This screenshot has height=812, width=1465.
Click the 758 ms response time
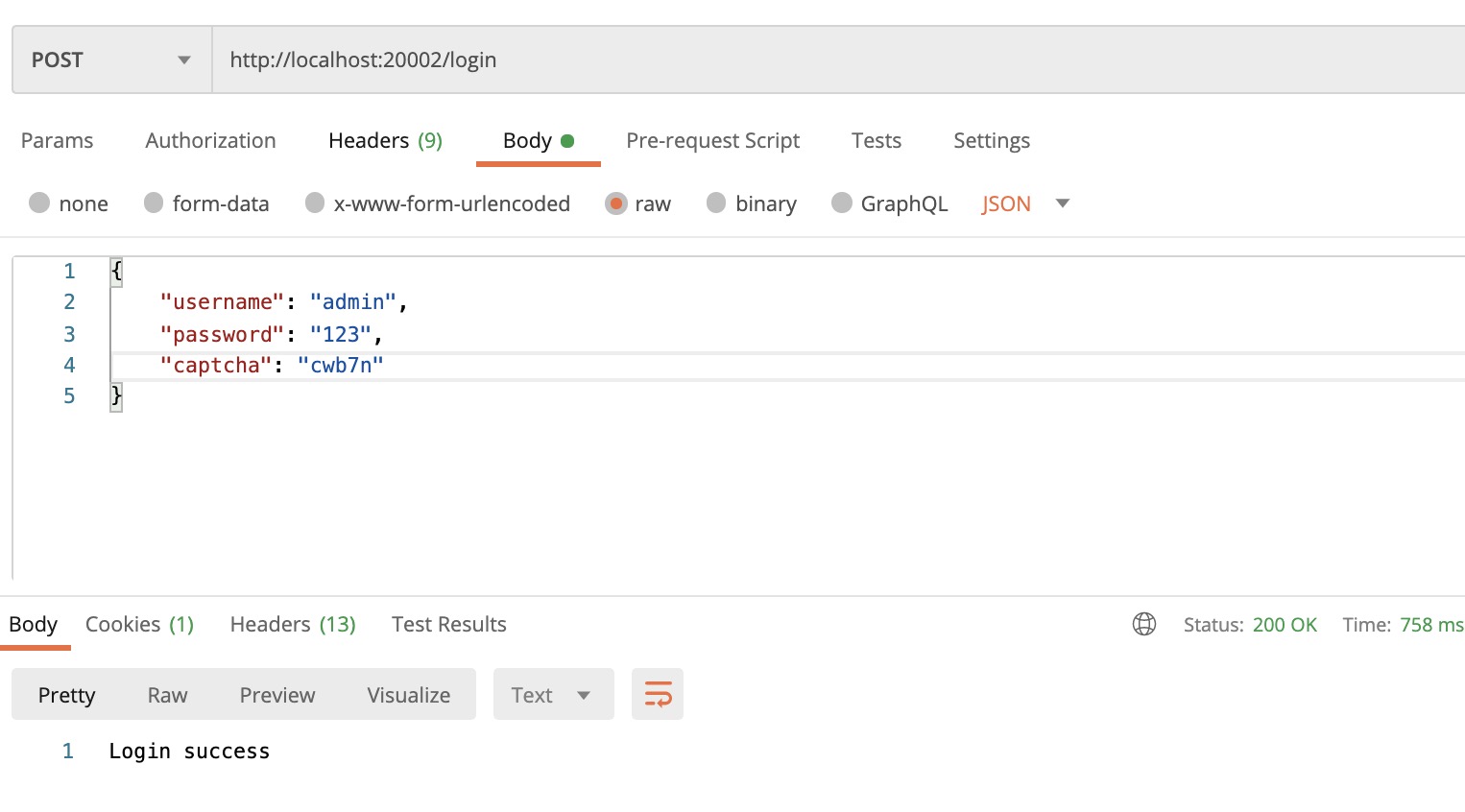[x=1431, y=625]
